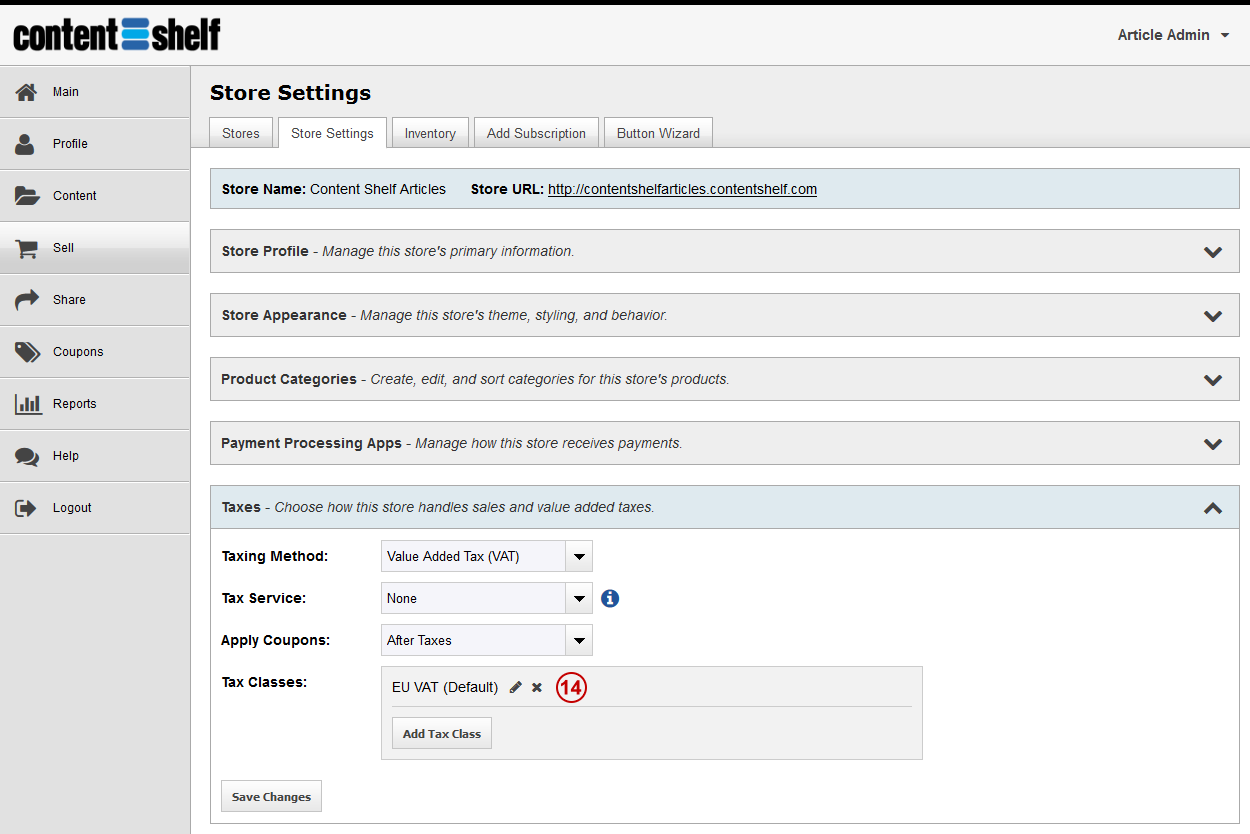Click Logout in the sidebar

coord(95,508)
